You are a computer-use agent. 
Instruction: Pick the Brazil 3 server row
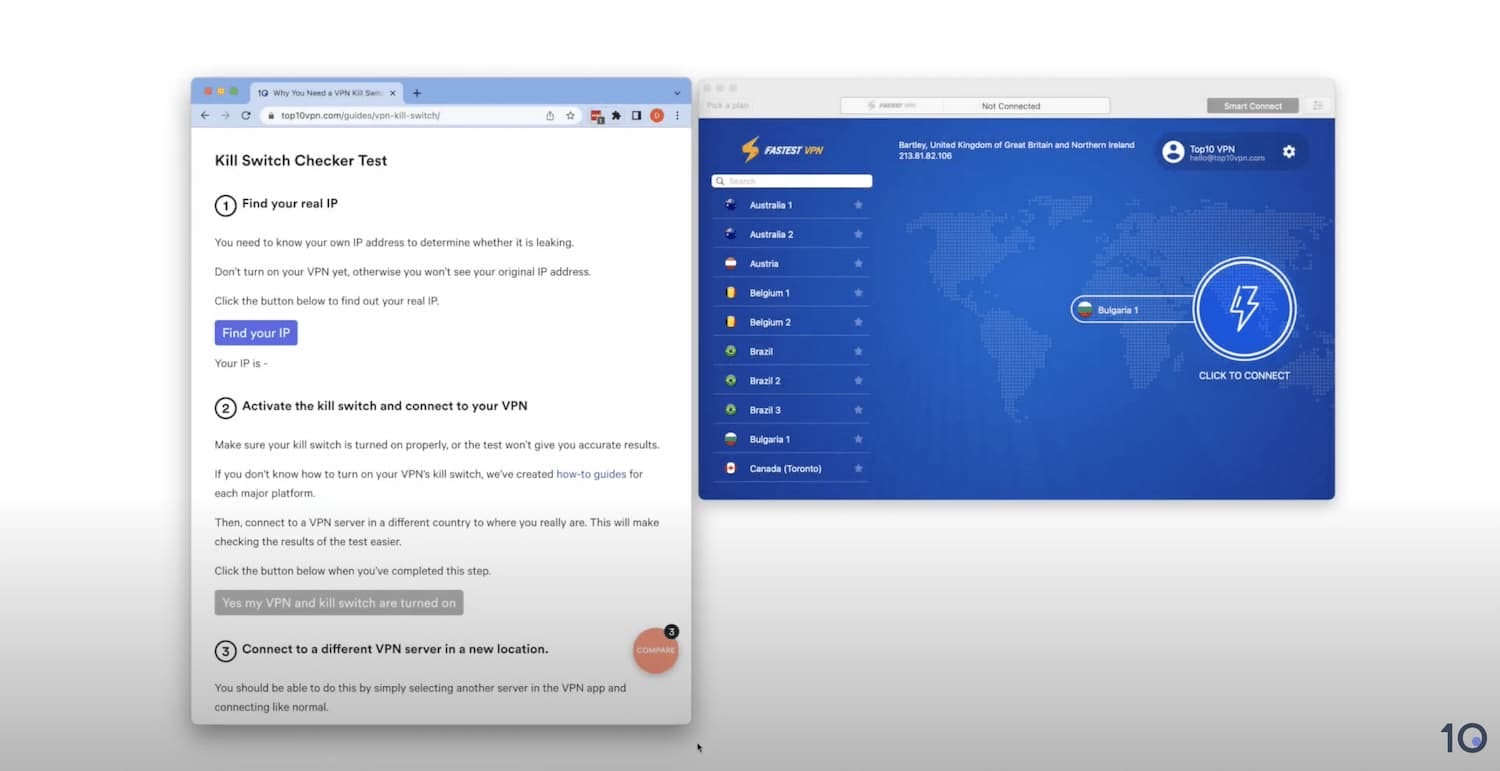(791, 410)
